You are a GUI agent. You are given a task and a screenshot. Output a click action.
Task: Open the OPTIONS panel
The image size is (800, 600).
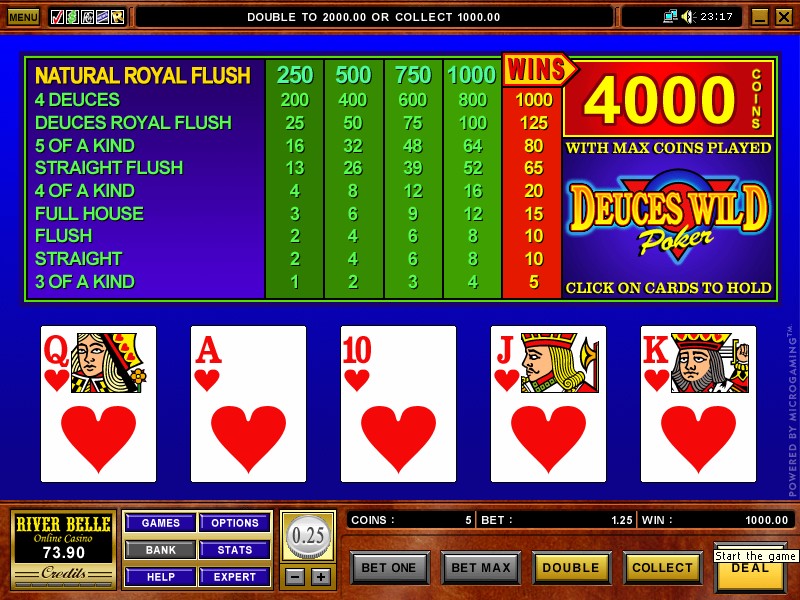click(x=235, y=523)
